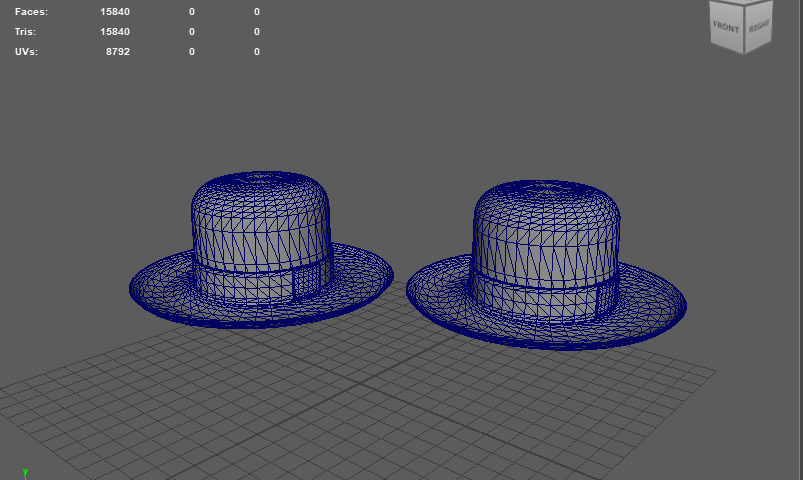Screen dimensions: 803x480
Task: Click the Tris count value 15840
Action: pos(115,31)
